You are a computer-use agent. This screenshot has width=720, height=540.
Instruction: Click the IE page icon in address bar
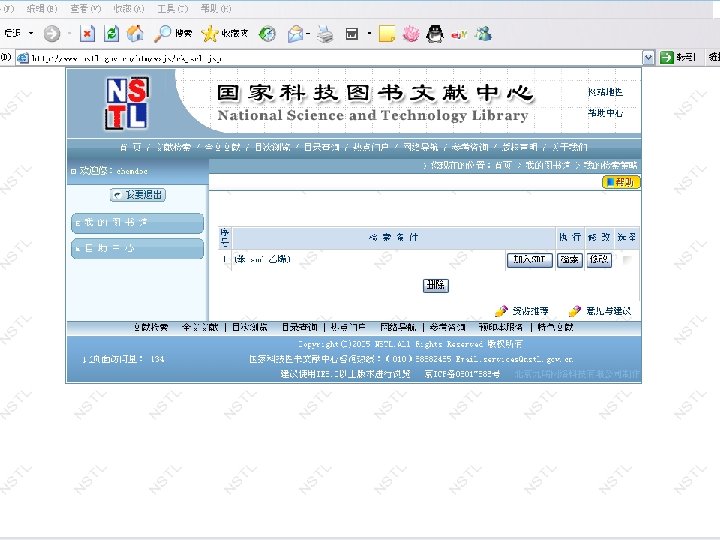click(x=22, y=58)
